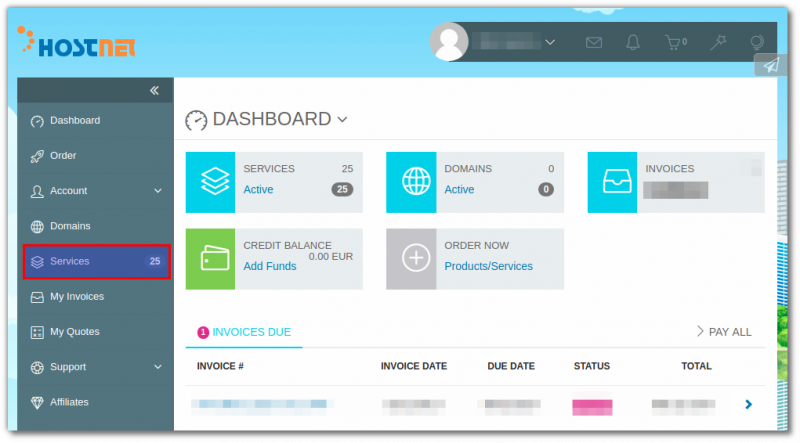Click the Dashboard speedometer sidebar icon
Screen dimensions: 800x443
coord(37,121)
